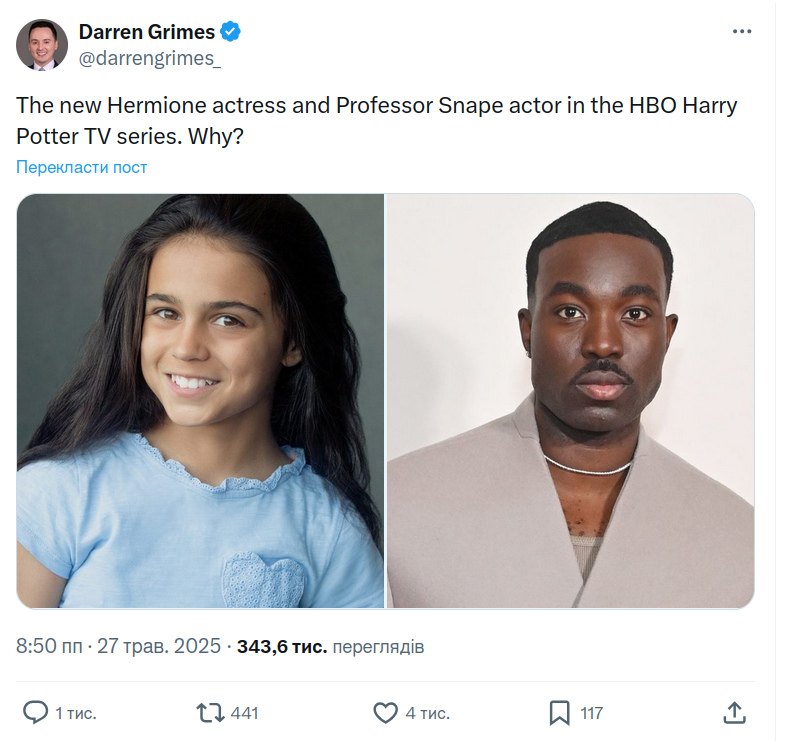Click the 117 bookmarks count
This screenshot has width=797, height=741.
click(592, 713)
